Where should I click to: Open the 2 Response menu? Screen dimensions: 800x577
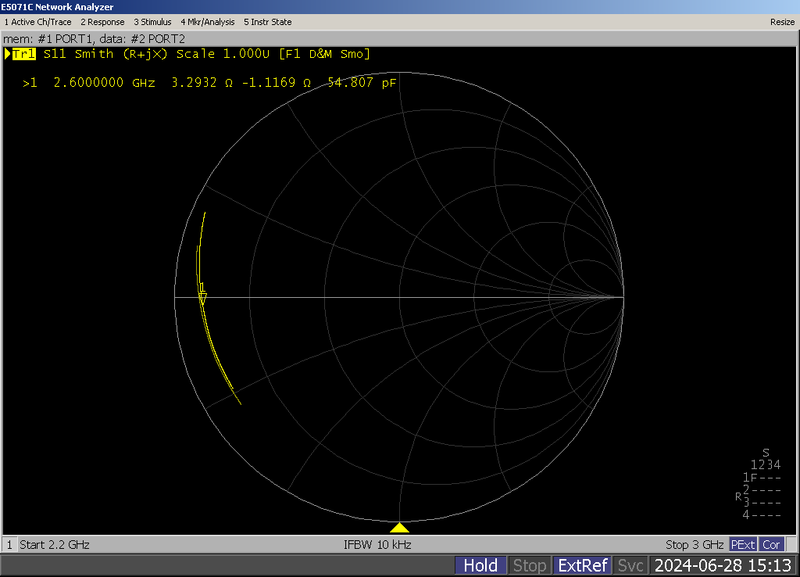tap(101, 21)
